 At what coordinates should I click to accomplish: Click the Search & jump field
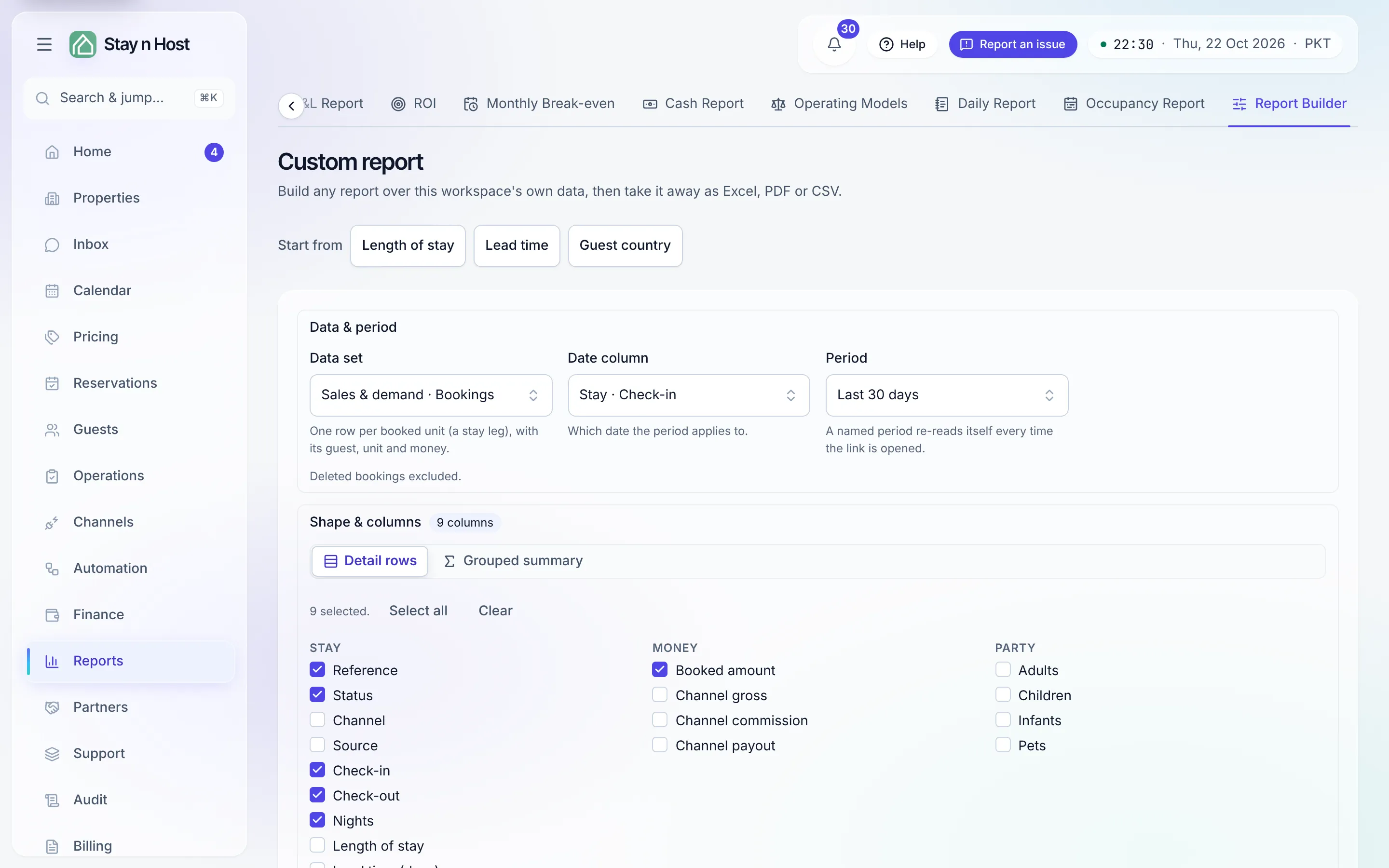pos(129,98)
